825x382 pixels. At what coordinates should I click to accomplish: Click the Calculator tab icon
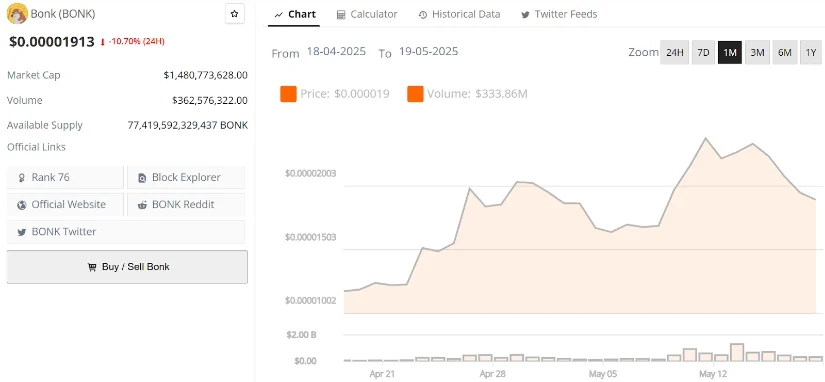(341, 15)
